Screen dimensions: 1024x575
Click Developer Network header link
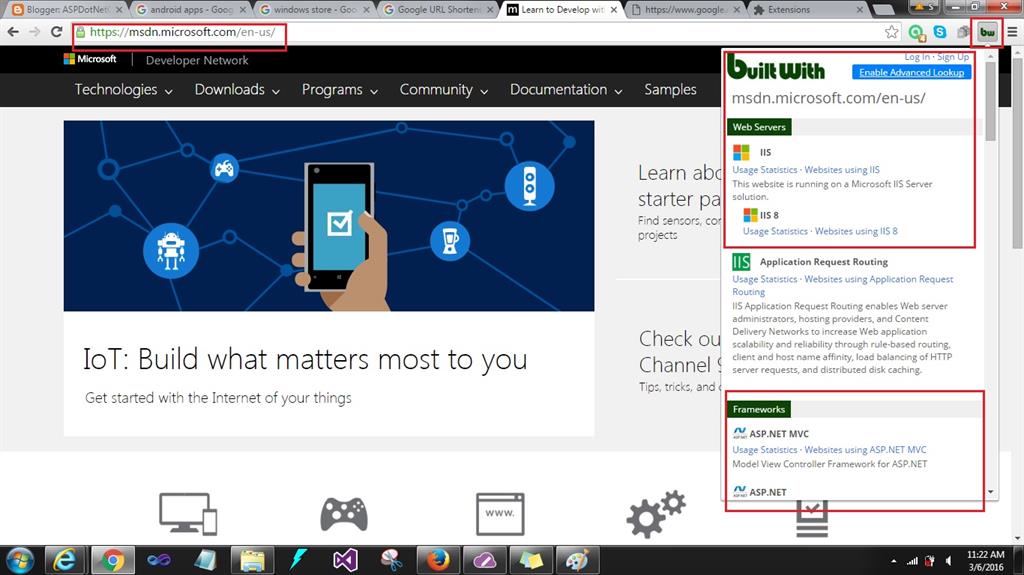click(197, 60)
